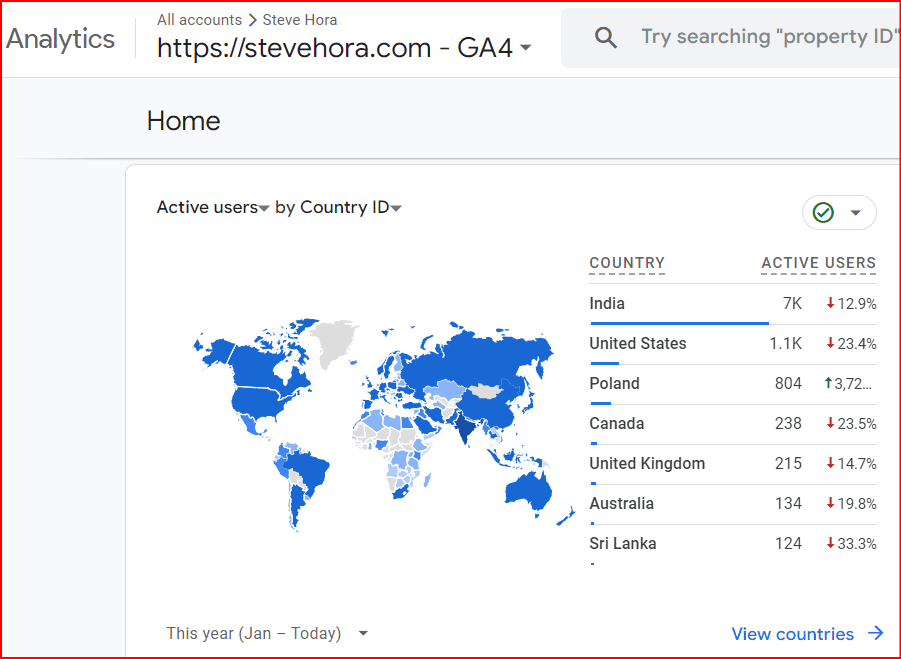Viewport: 901px width, 659px height.
Task: Open the data quality dropdown arrow
Action: (856, 213)
